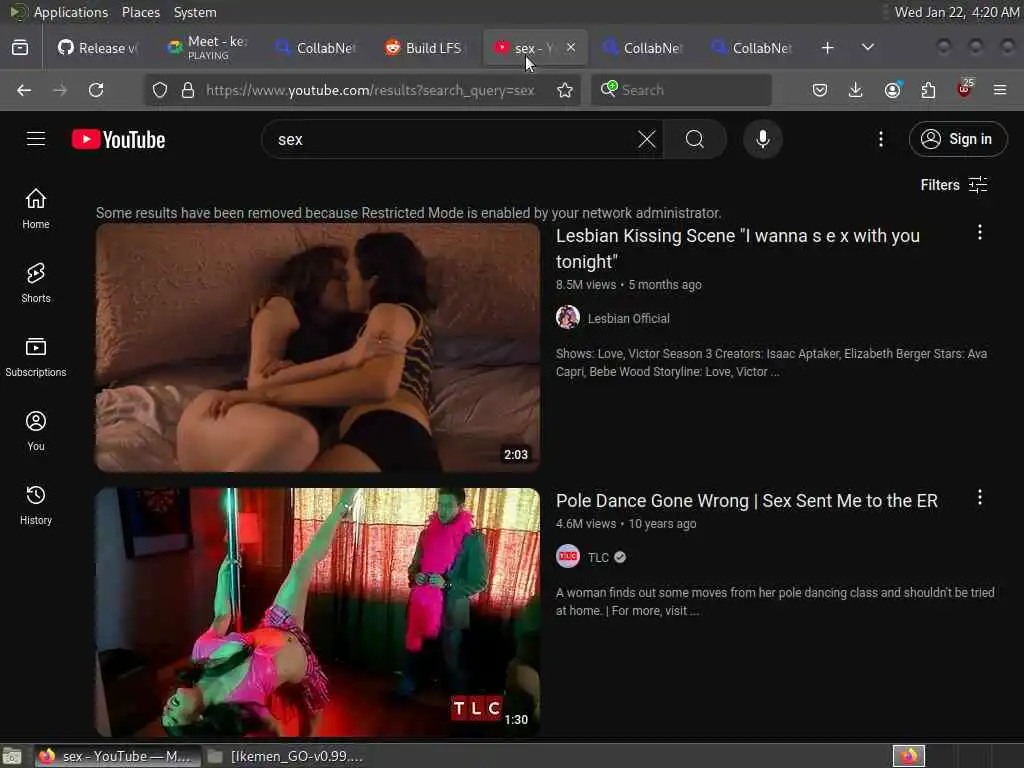Open tracking protection shield panel

160,90
